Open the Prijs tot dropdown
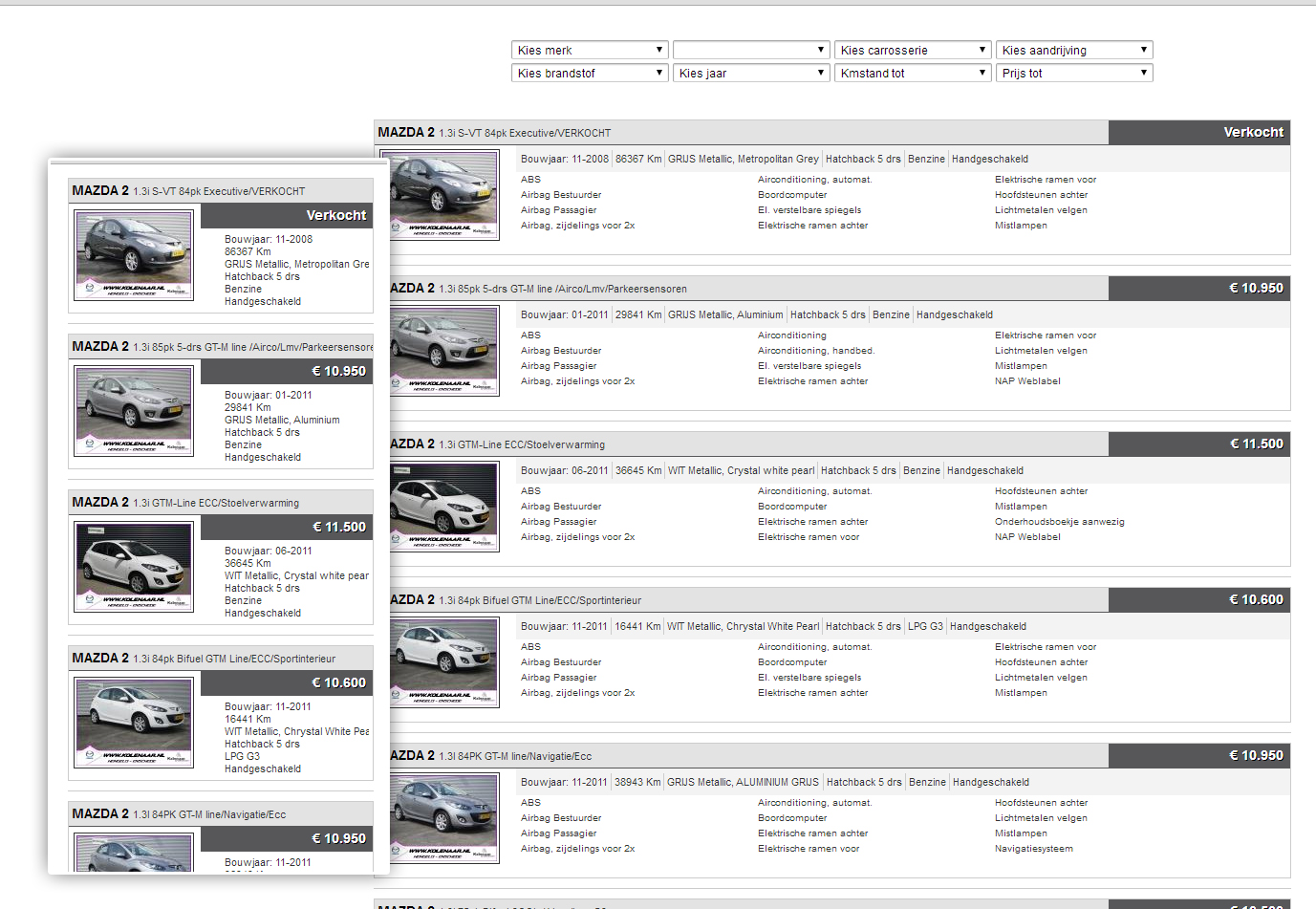This screenshot has height=909, width=1316. [1074, 73]
